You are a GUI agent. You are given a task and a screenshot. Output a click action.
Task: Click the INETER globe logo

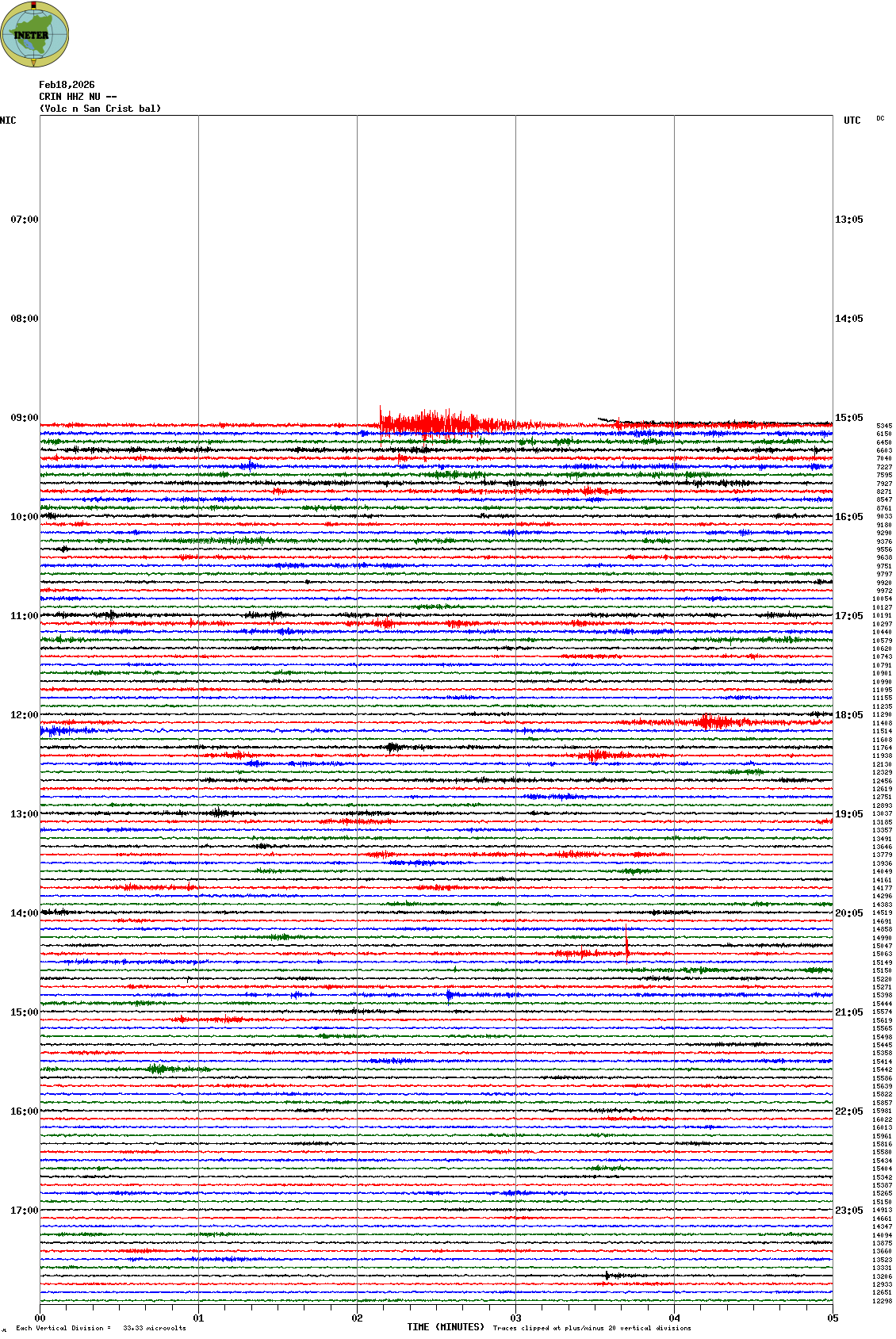(x=35, y=35)
